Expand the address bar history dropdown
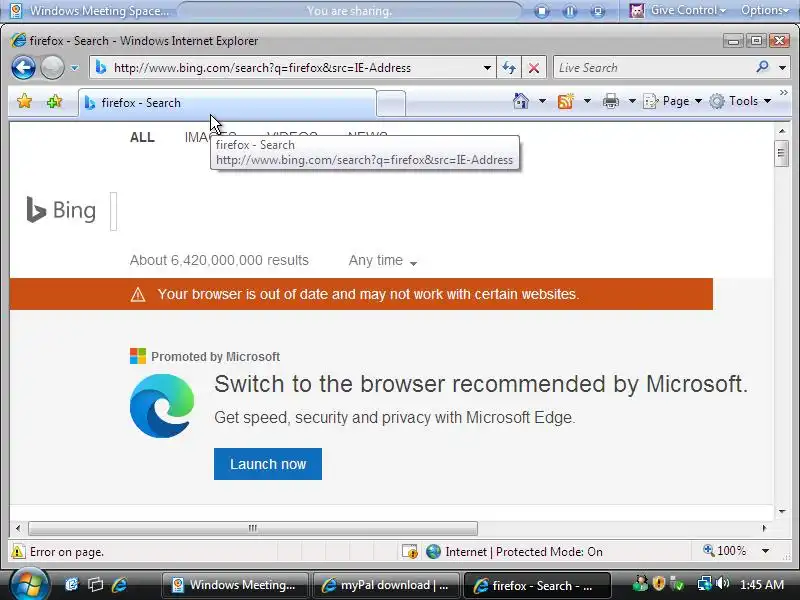800x600 pixels. pyautogui.click(x=487, y=68)
